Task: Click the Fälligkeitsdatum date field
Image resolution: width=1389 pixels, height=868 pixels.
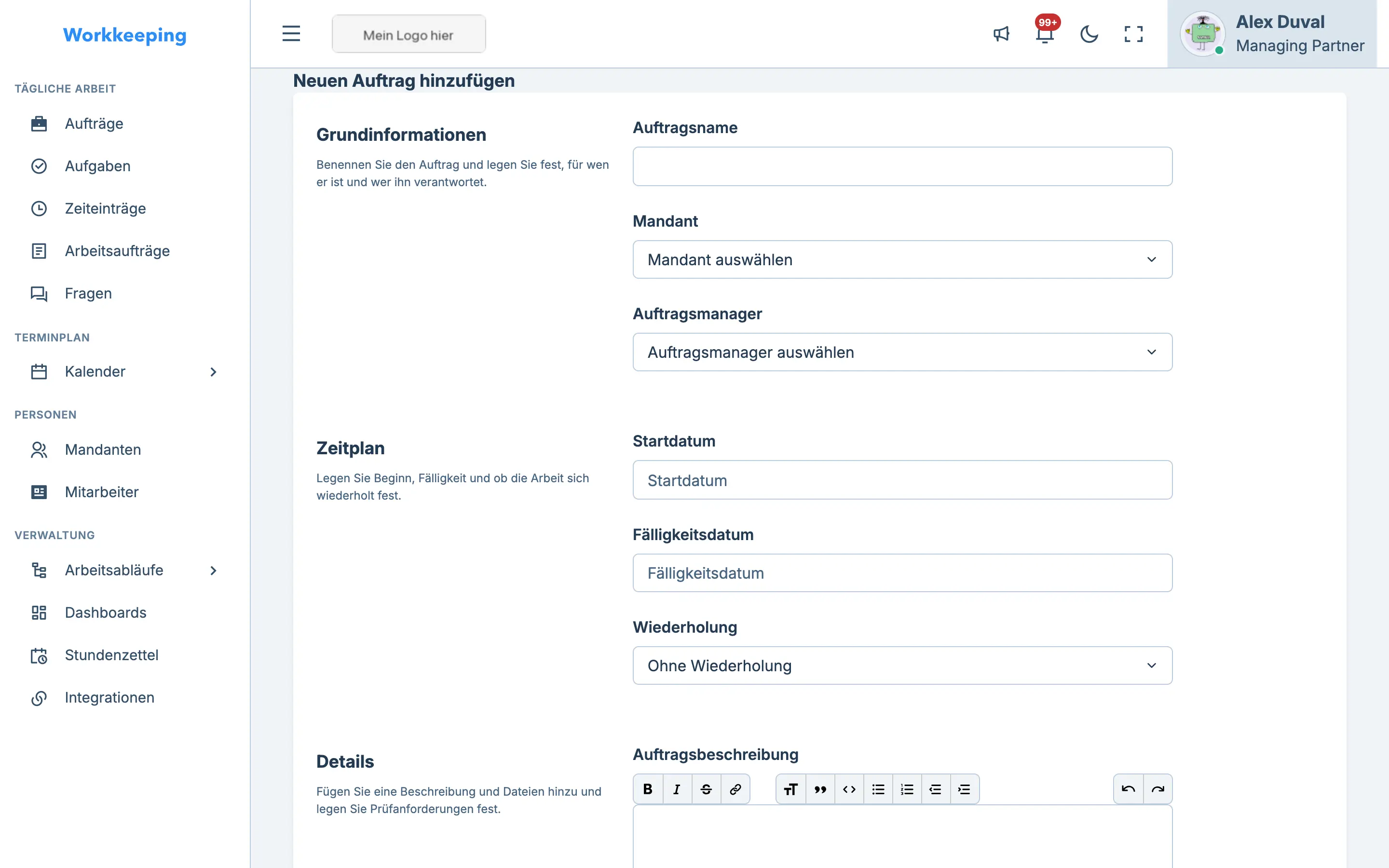Action: tap(902, 573)
